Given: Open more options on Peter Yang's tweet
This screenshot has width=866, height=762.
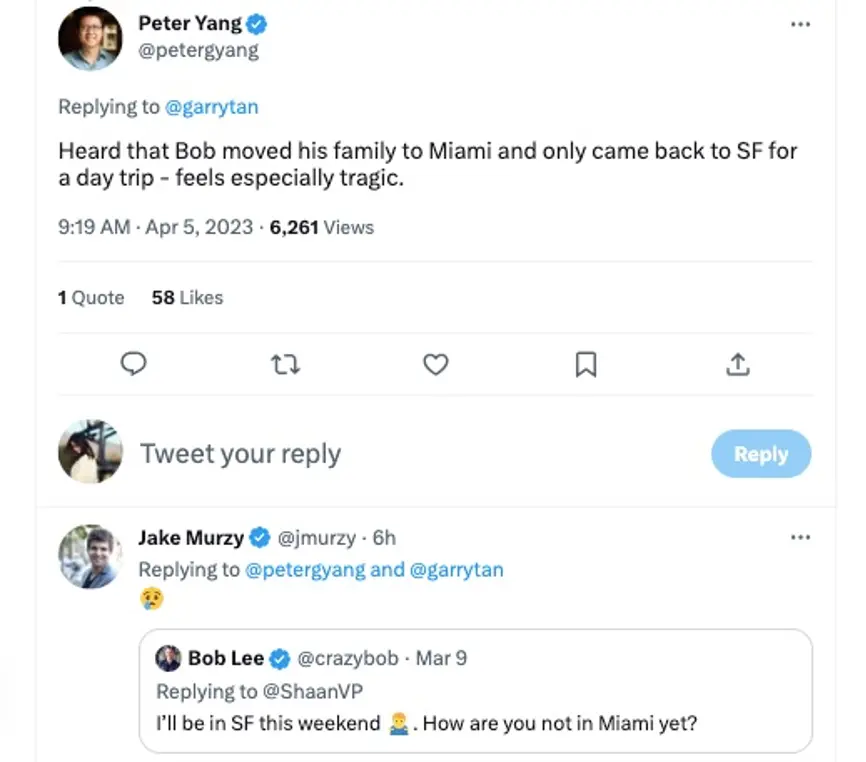Looking at the screenshot, I should (800, 24).
